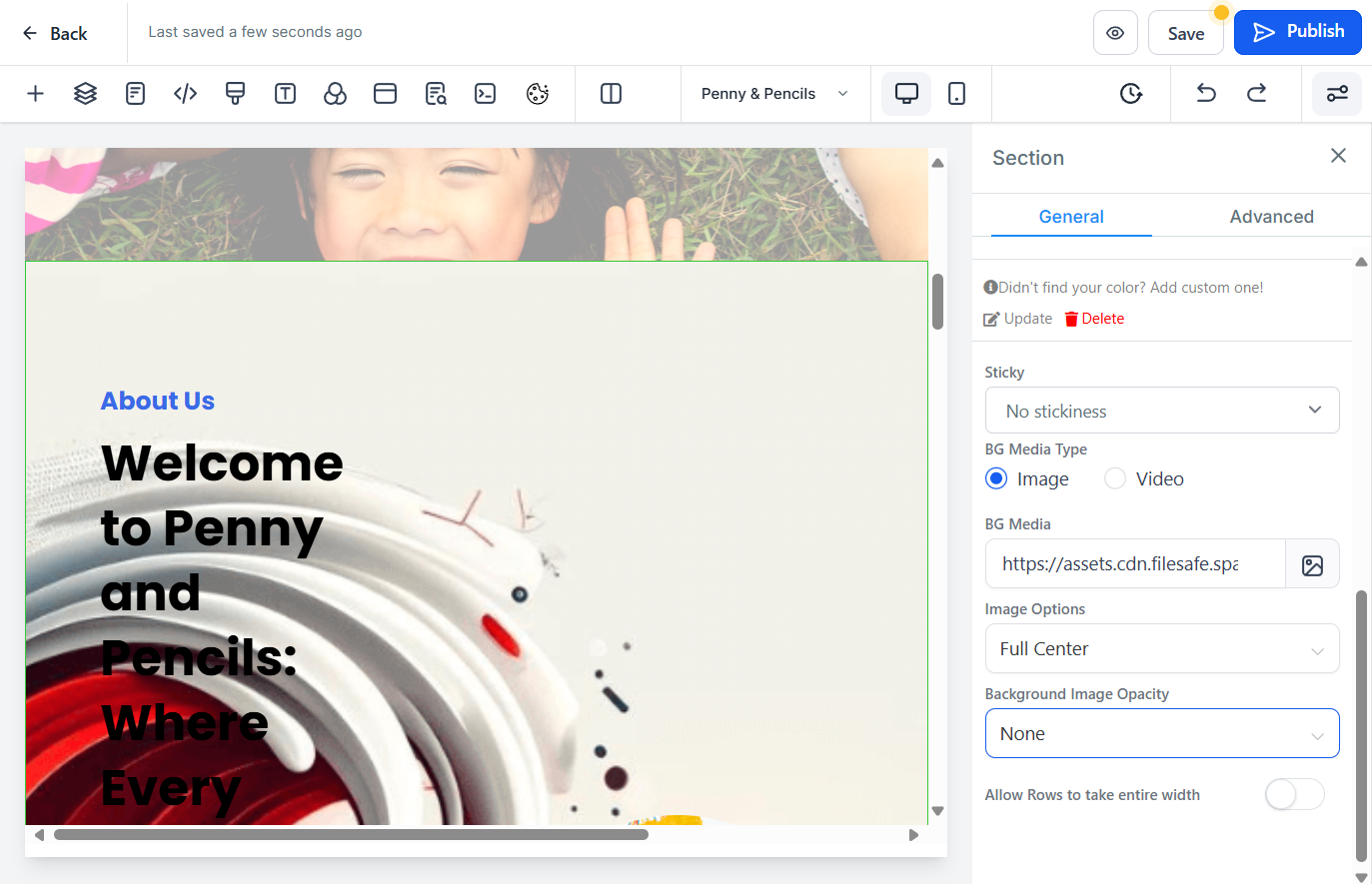The image size is (1372, 884).
Task: Switch to the General tab
Action: pos(1071,217)
